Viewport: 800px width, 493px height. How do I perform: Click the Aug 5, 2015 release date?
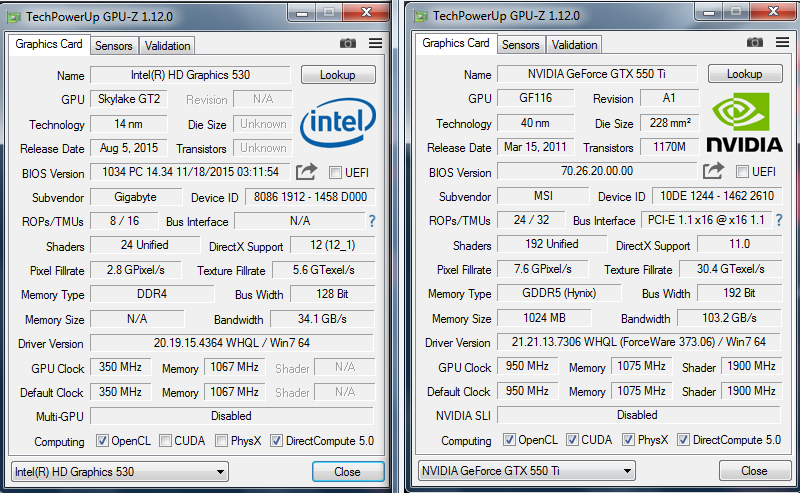(129, 148)
